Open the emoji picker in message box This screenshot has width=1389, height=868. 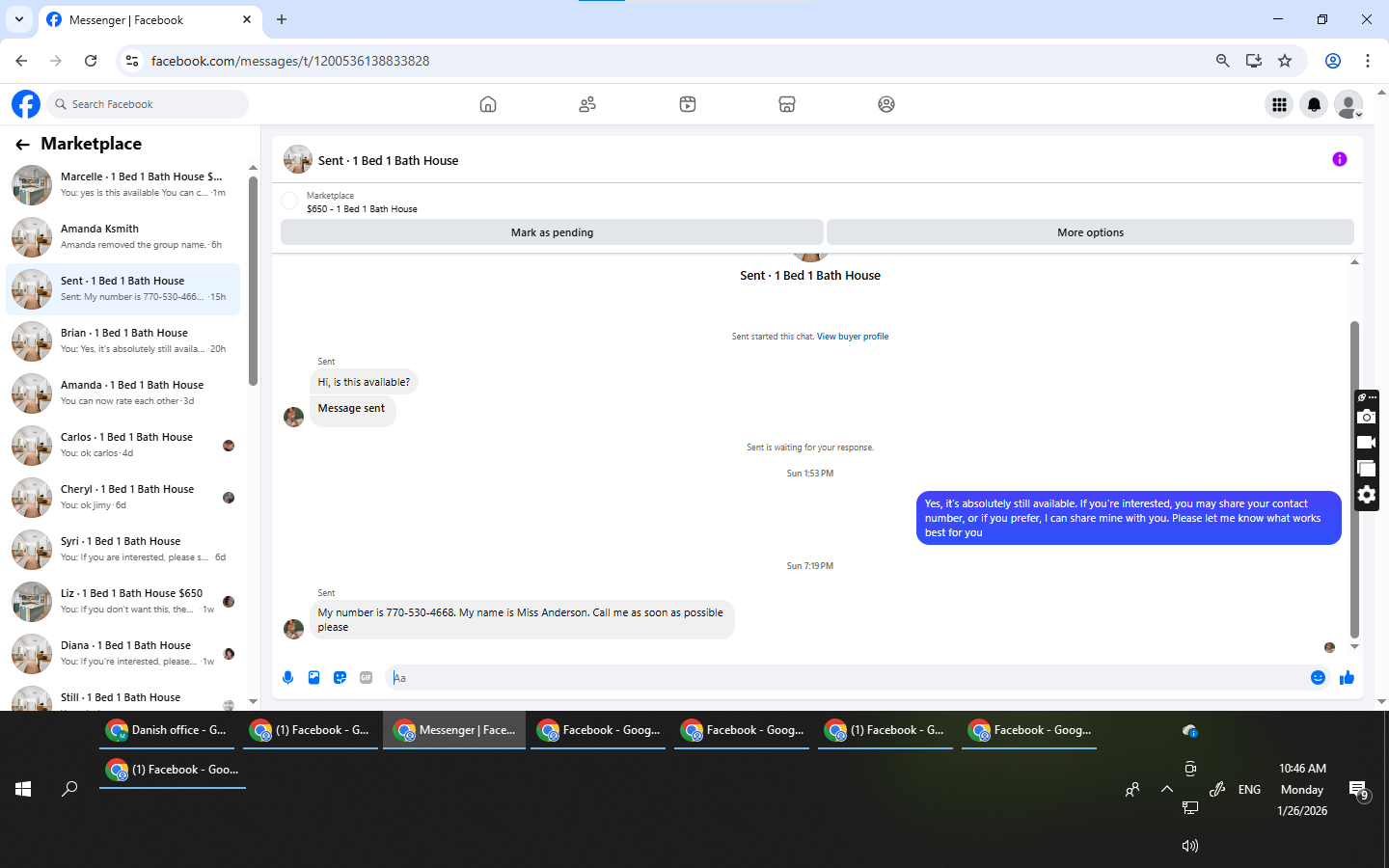[1318, 678]
